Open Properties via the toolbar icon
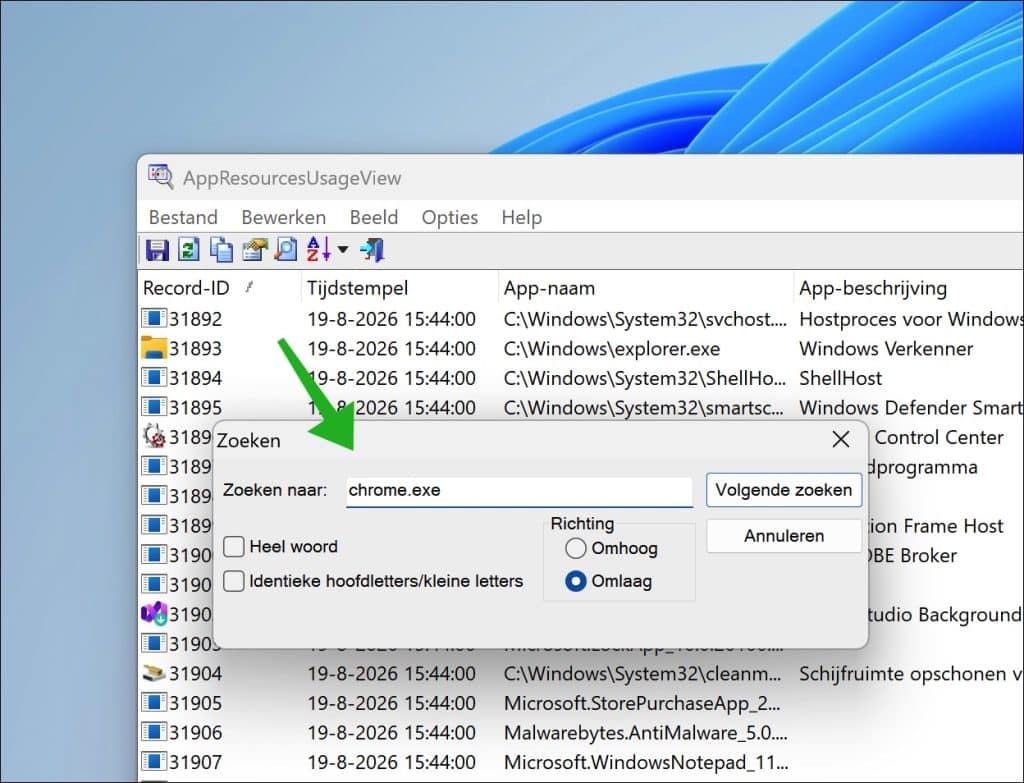1024x783 pixels. pos(255,249)
